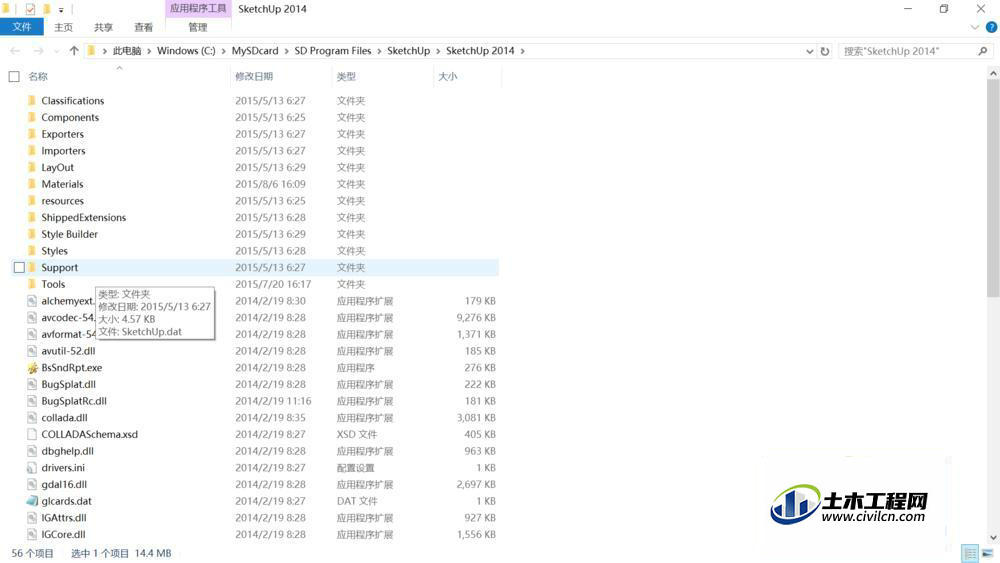This screenshot has height=563, width=1000.
Task: Select the file named avutil-52.dll
Action: pos(68,351)
